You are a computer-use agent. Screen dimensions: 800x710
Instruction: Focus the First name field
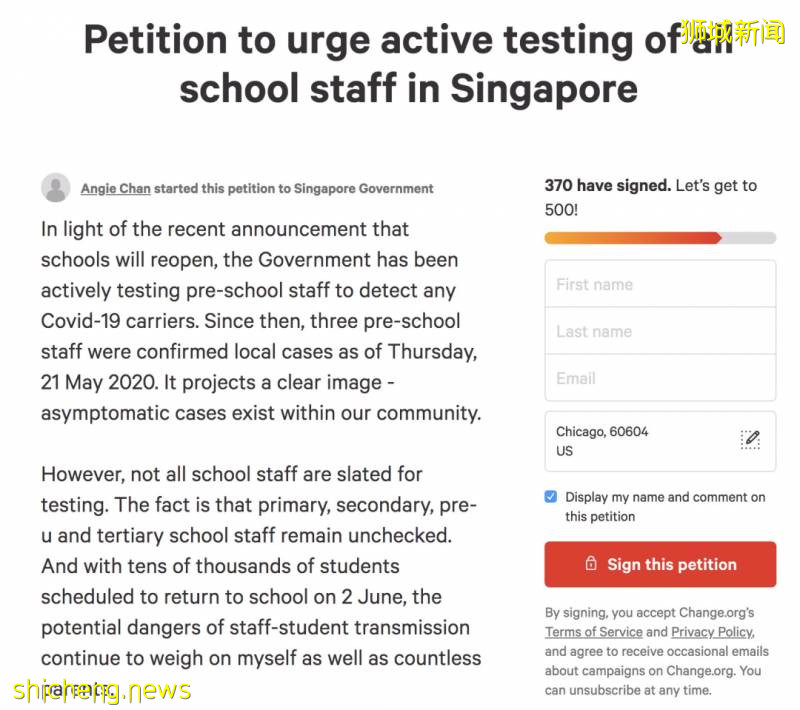[x=660, y=284]
